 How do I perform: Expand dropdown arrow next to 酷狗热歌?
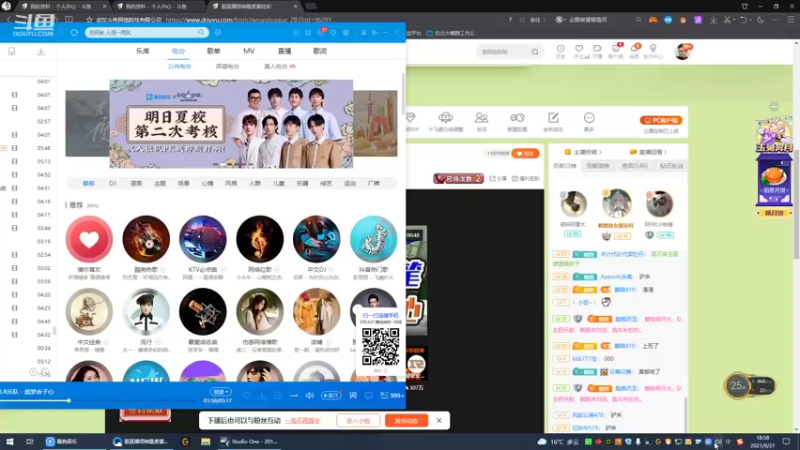coord(163,269)
